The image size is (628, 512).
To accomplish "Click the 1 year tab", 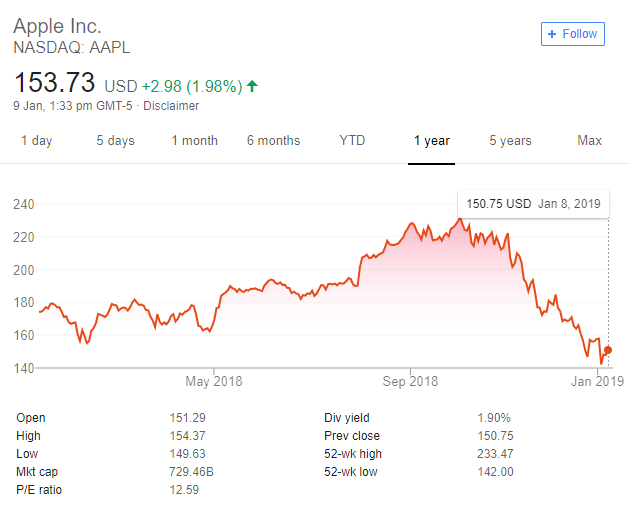I will [431, 141].
